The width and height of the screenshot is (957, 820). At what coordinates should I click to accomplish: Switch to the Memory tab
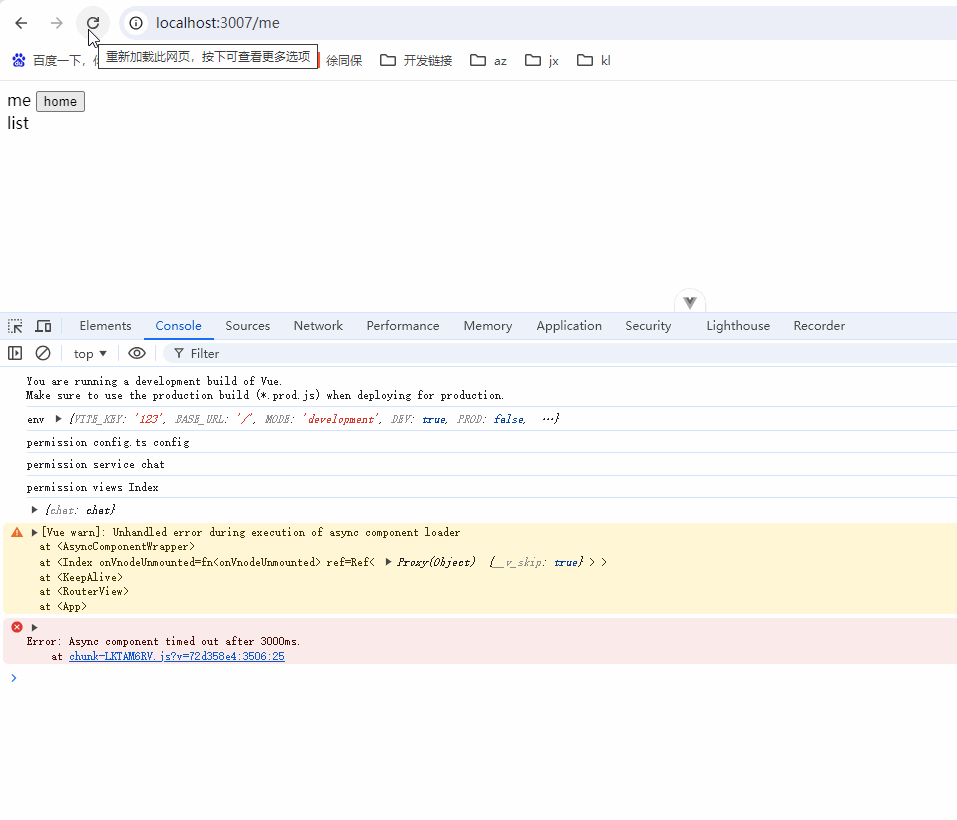tap(488, 326)
